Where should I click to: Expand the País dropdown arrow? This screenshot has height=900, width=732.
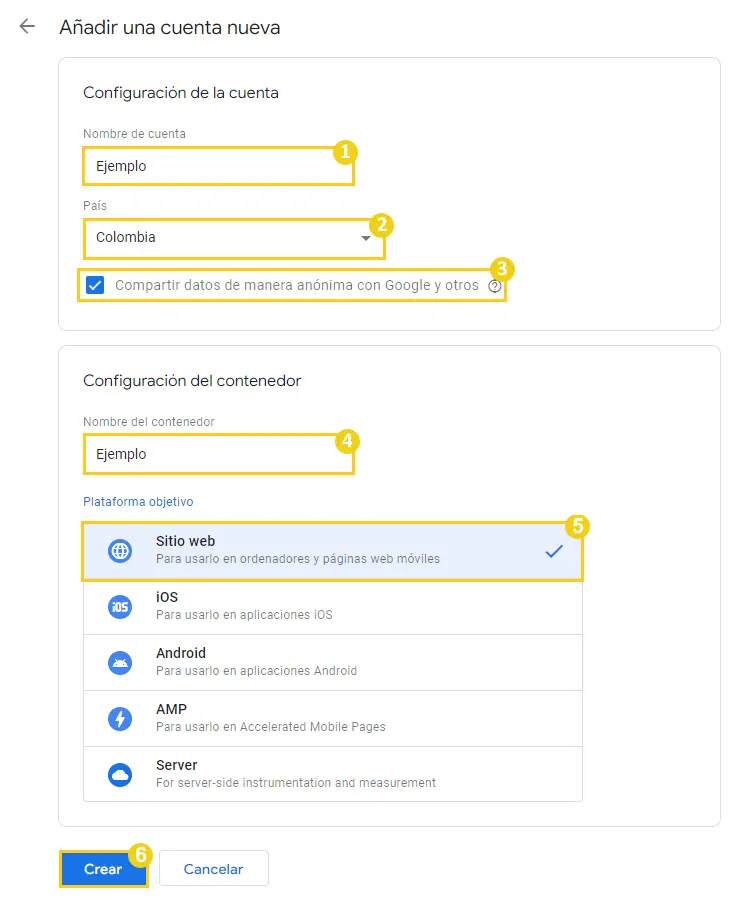click(365, 238)
